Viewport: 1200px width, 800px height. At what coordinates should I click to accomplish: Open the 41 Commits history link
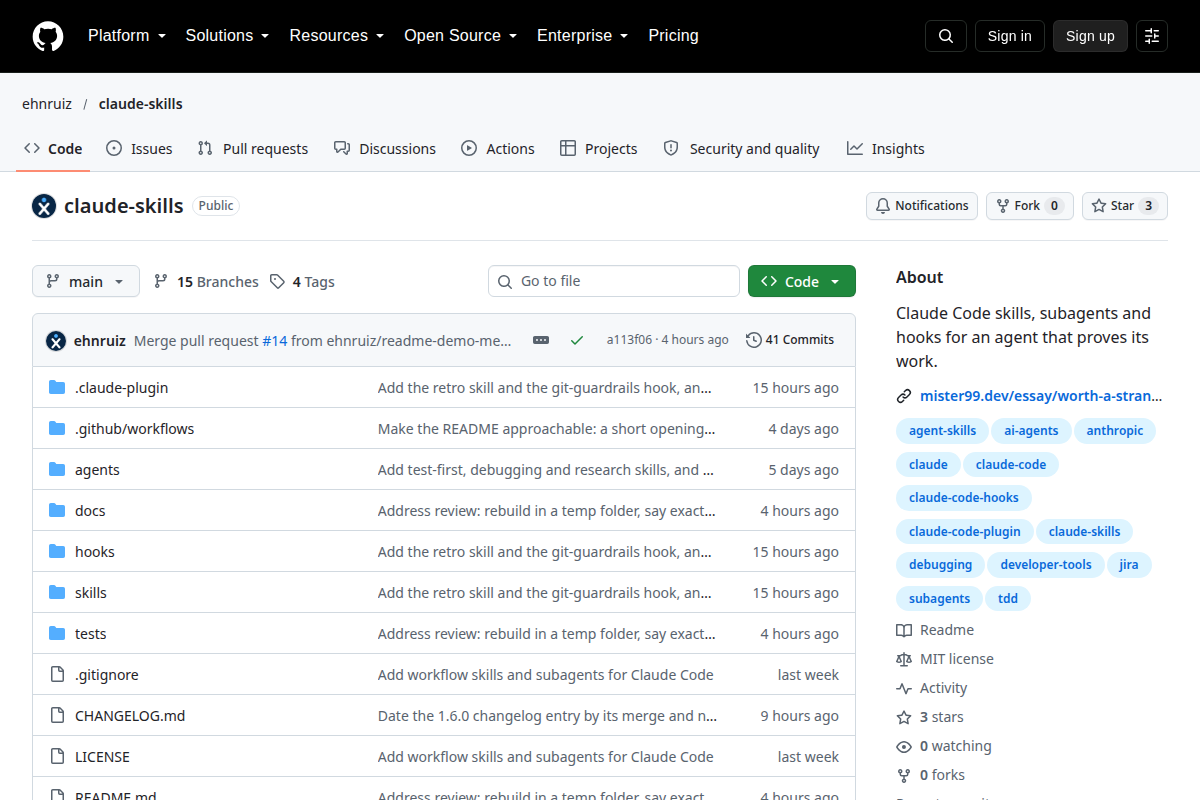click(790, 340)
